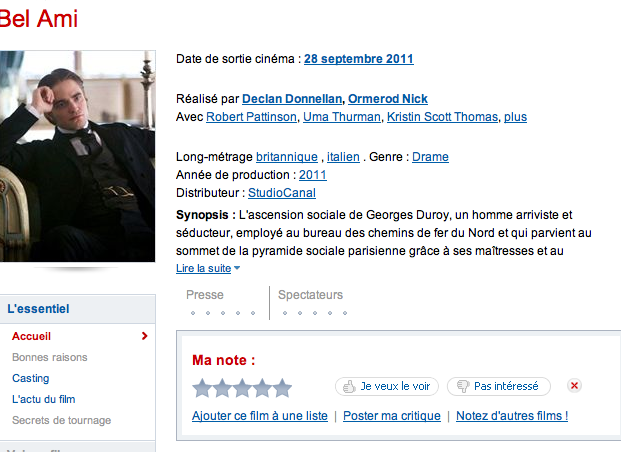Rate Bel Ami five stars
Image resolution: width=621 pixels, height=452 pixels.
[282, 388]
